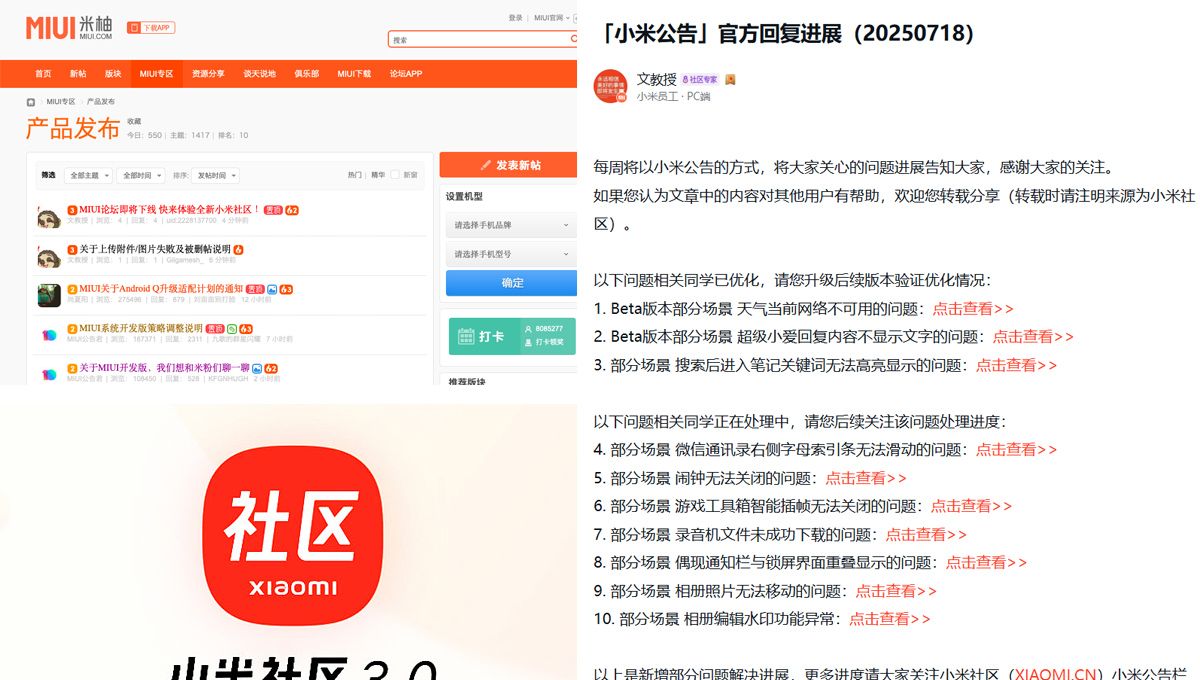Click the image attachment icon on Android Q thread

coord(272,289)
